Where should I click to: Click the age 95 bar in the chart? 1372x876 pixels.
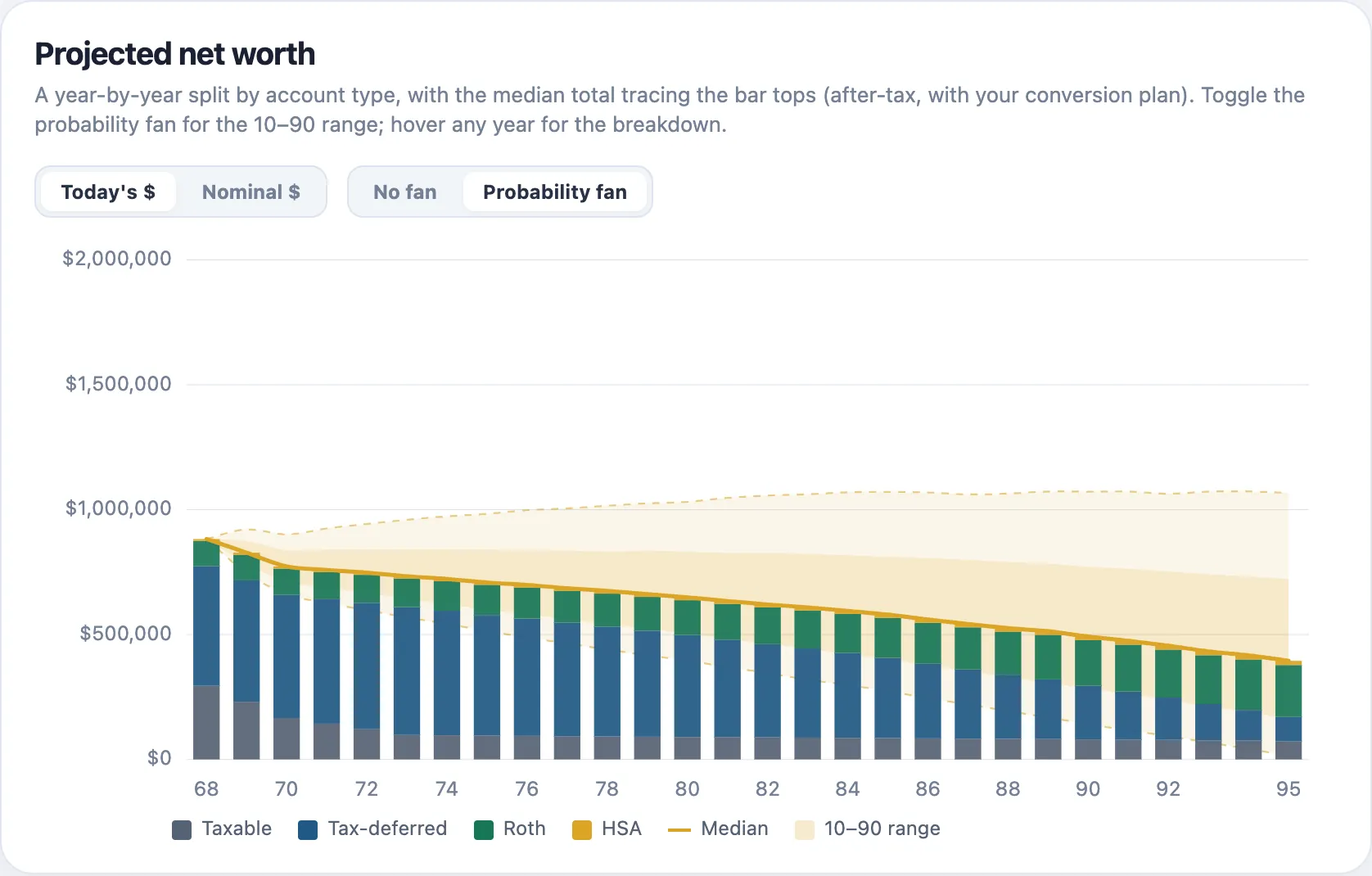pos(1289,711)
